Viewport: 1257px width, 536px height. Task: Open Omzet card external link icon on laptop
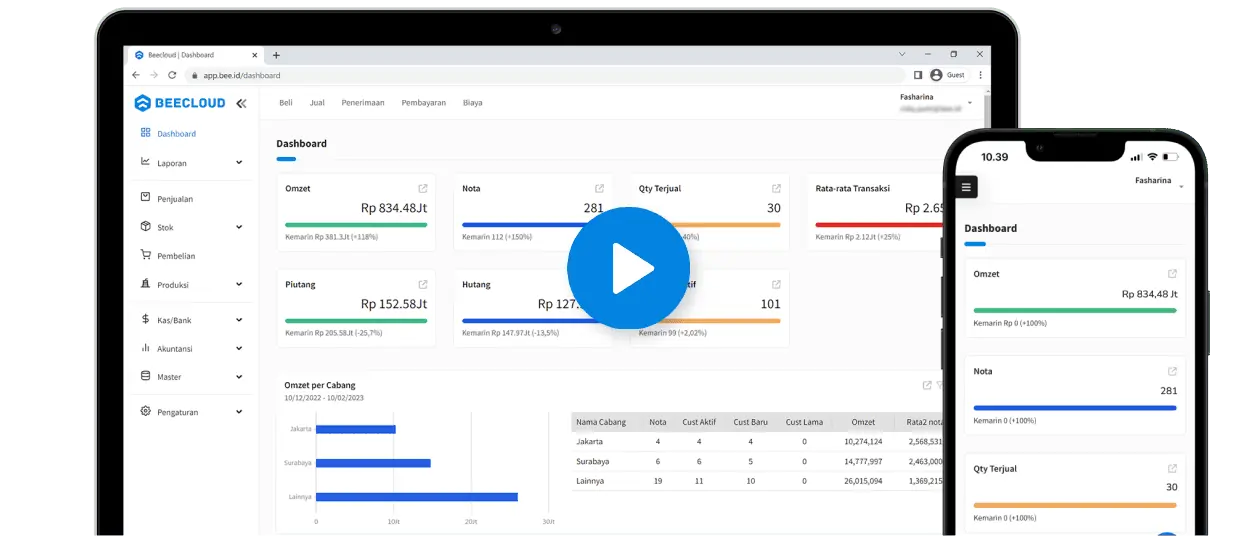(423, 188)
